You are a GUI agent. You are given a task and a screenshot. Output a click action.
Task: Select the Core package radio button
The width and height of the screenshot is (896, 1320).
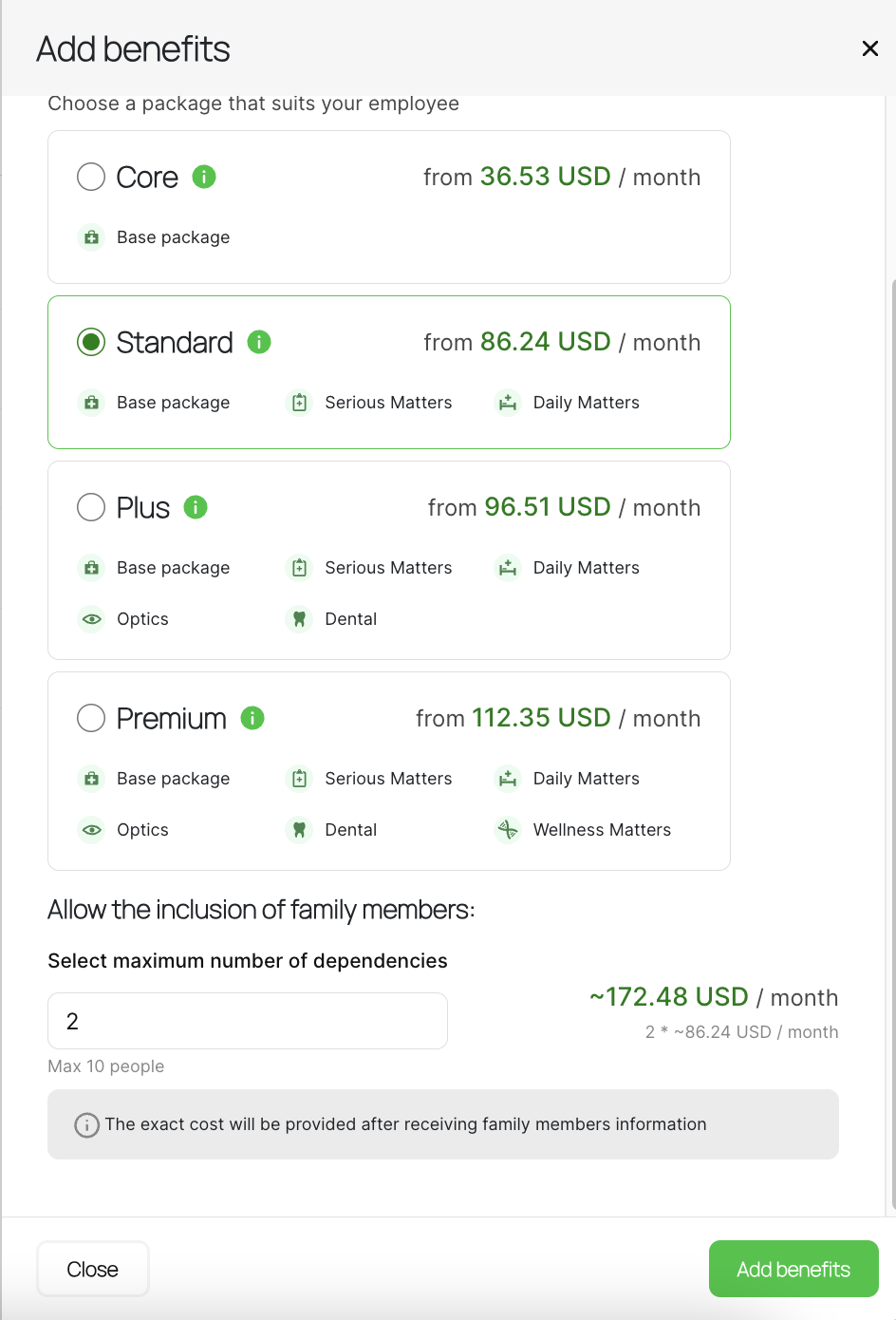pos(91,177)
